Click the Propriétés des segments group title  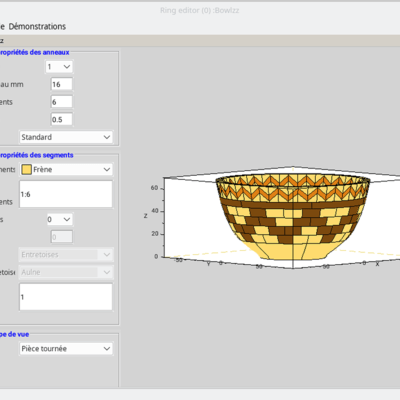click(36, 155)
